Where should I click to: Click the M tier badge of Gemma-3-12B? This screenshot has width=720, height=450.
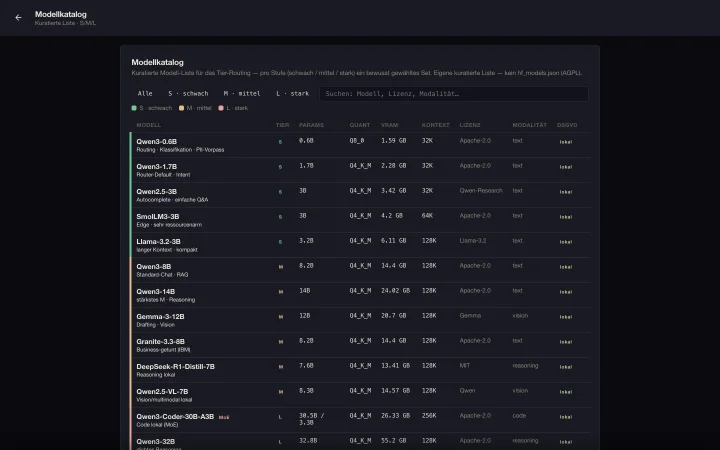(x=281, y=317)
